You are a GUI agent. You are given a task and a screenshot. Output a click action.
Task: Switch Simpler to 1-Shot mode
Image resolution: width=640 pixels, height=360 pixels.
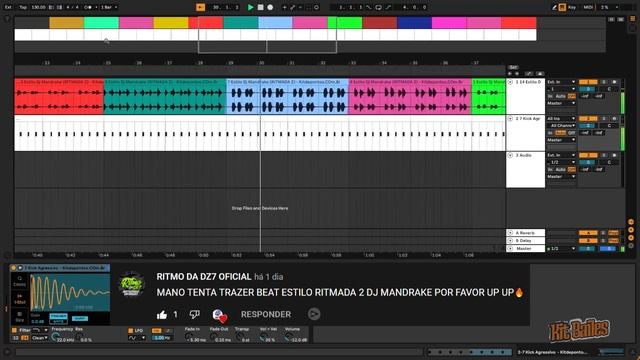tap(20, 299)
